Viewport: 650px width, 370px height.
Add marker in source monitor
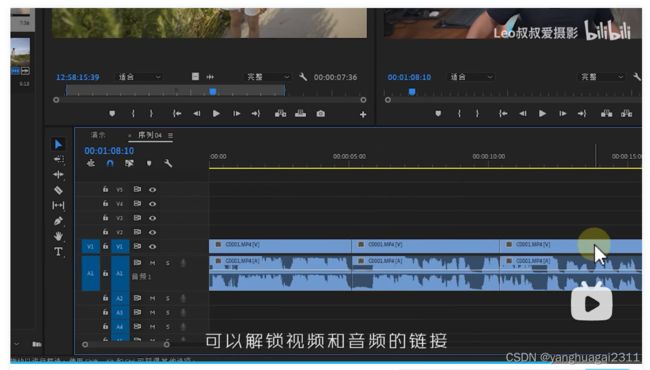coord(112,114)
